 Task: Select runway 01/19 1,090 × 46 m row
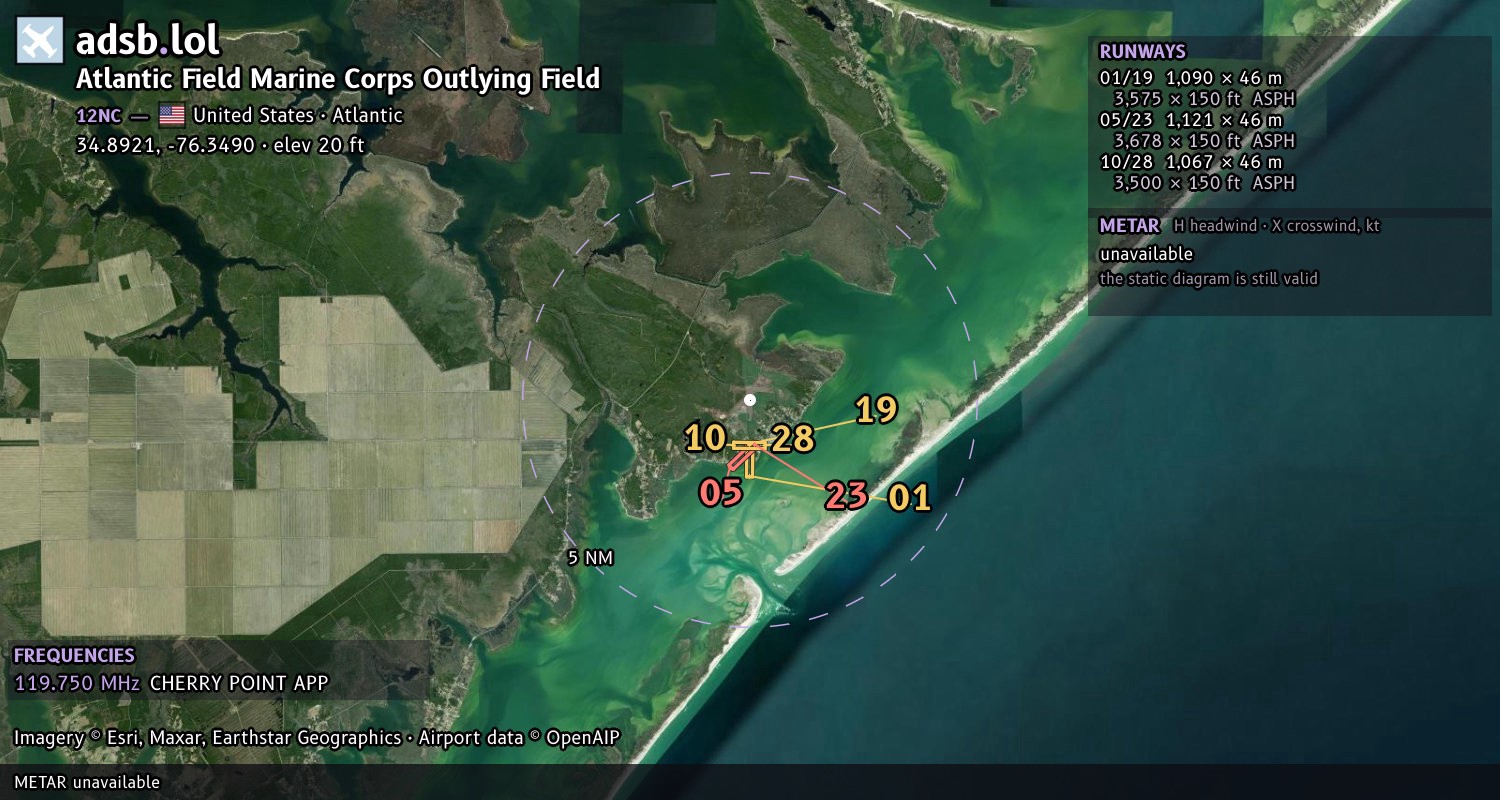[1191, 78]
